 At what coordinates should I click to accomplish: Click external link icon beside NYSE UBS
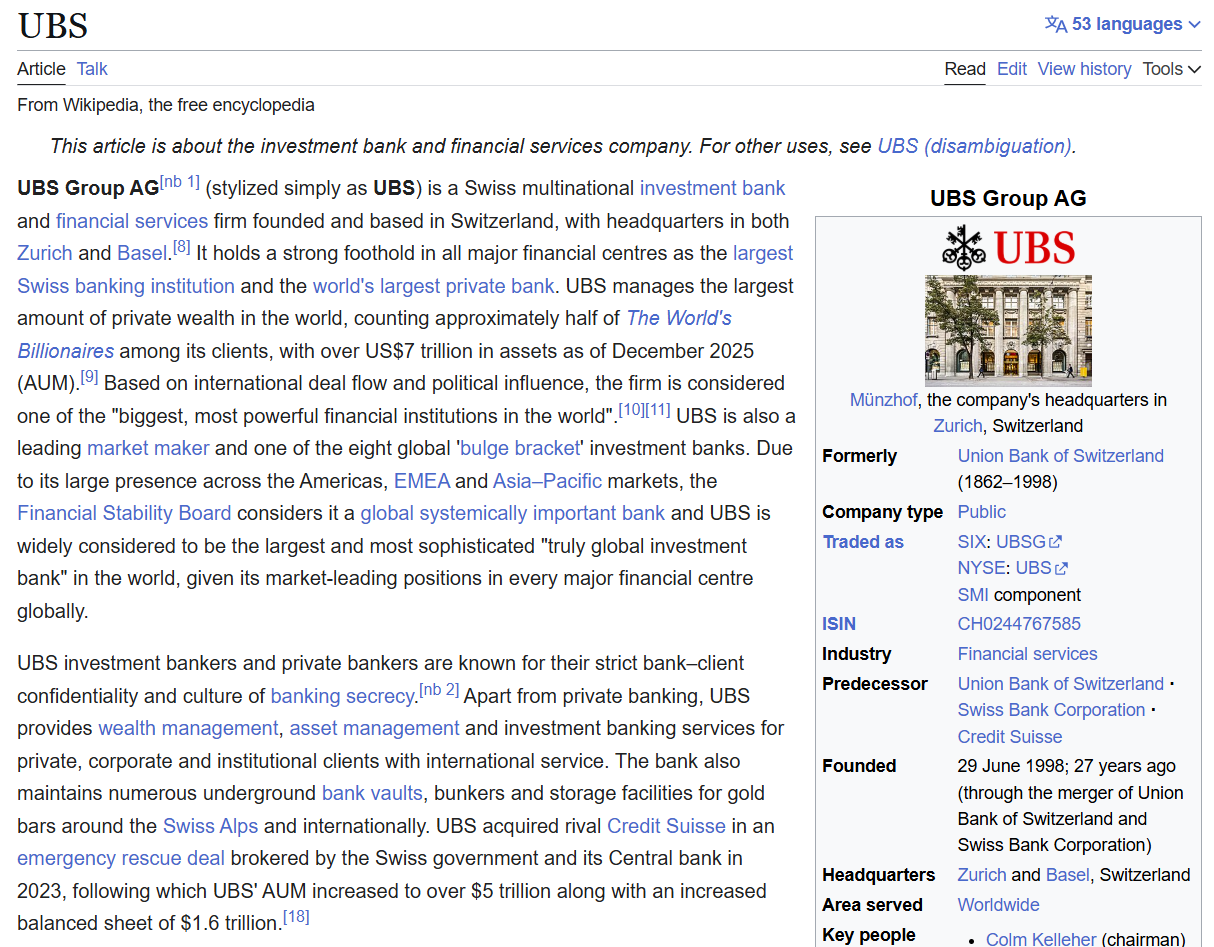click(x=1062, y=568)
